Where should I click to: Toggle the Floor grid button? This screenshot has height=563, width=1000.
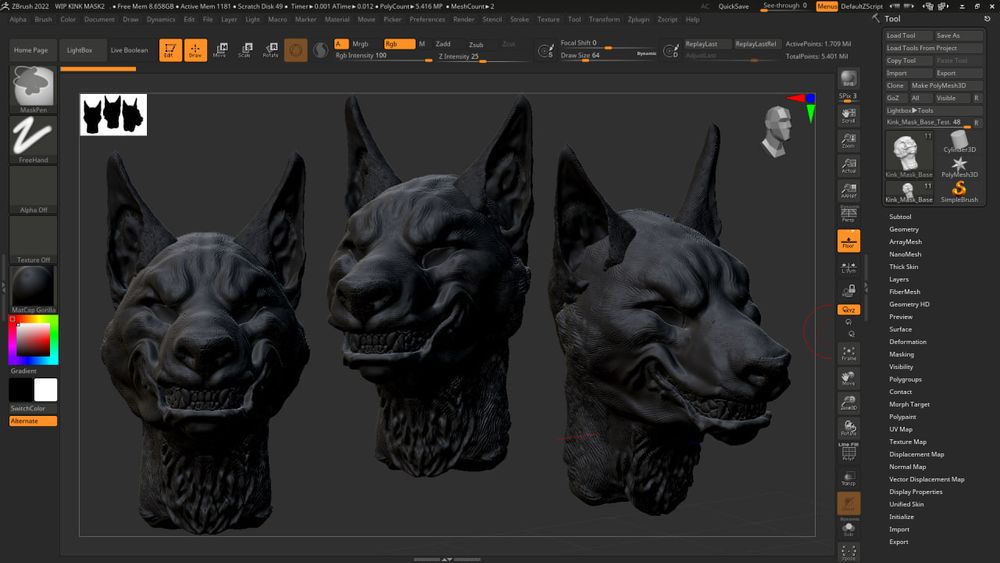(x=848, y=240)
